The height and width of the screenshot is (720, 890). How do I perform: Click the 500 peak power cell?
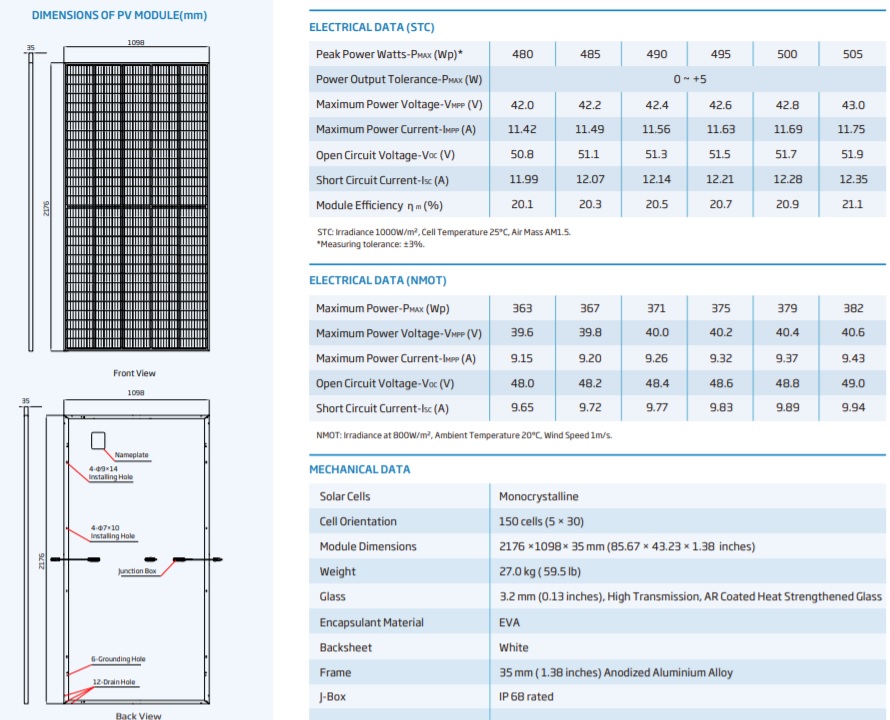pyautogui.click(x=787, y=54)
